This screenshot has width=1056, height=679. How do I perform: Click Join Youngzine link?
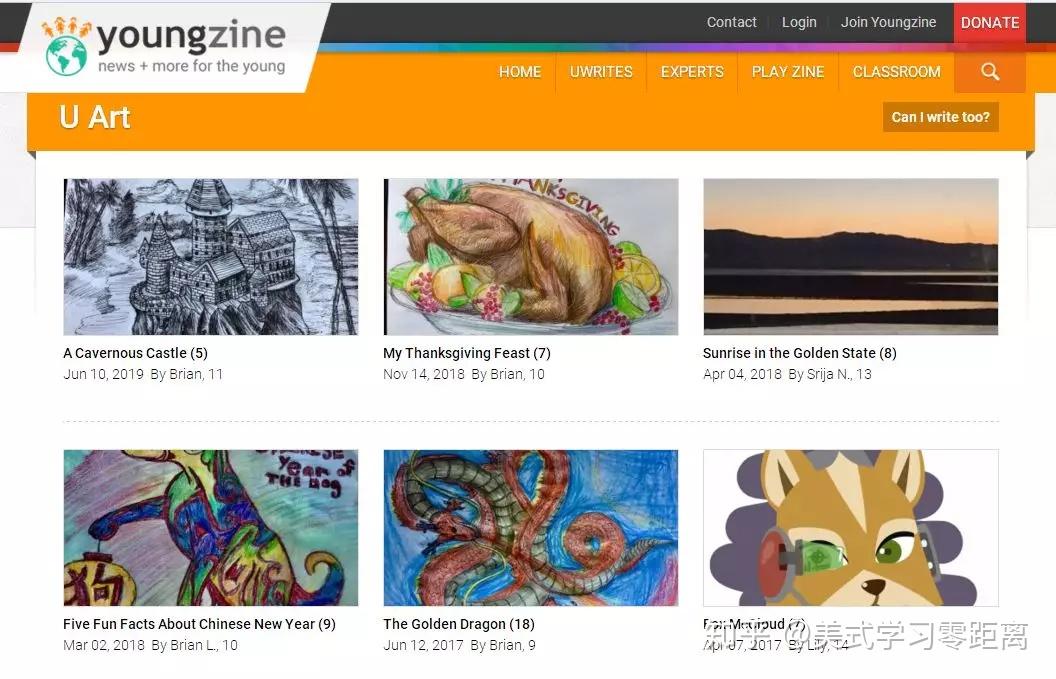click(888, 22)
